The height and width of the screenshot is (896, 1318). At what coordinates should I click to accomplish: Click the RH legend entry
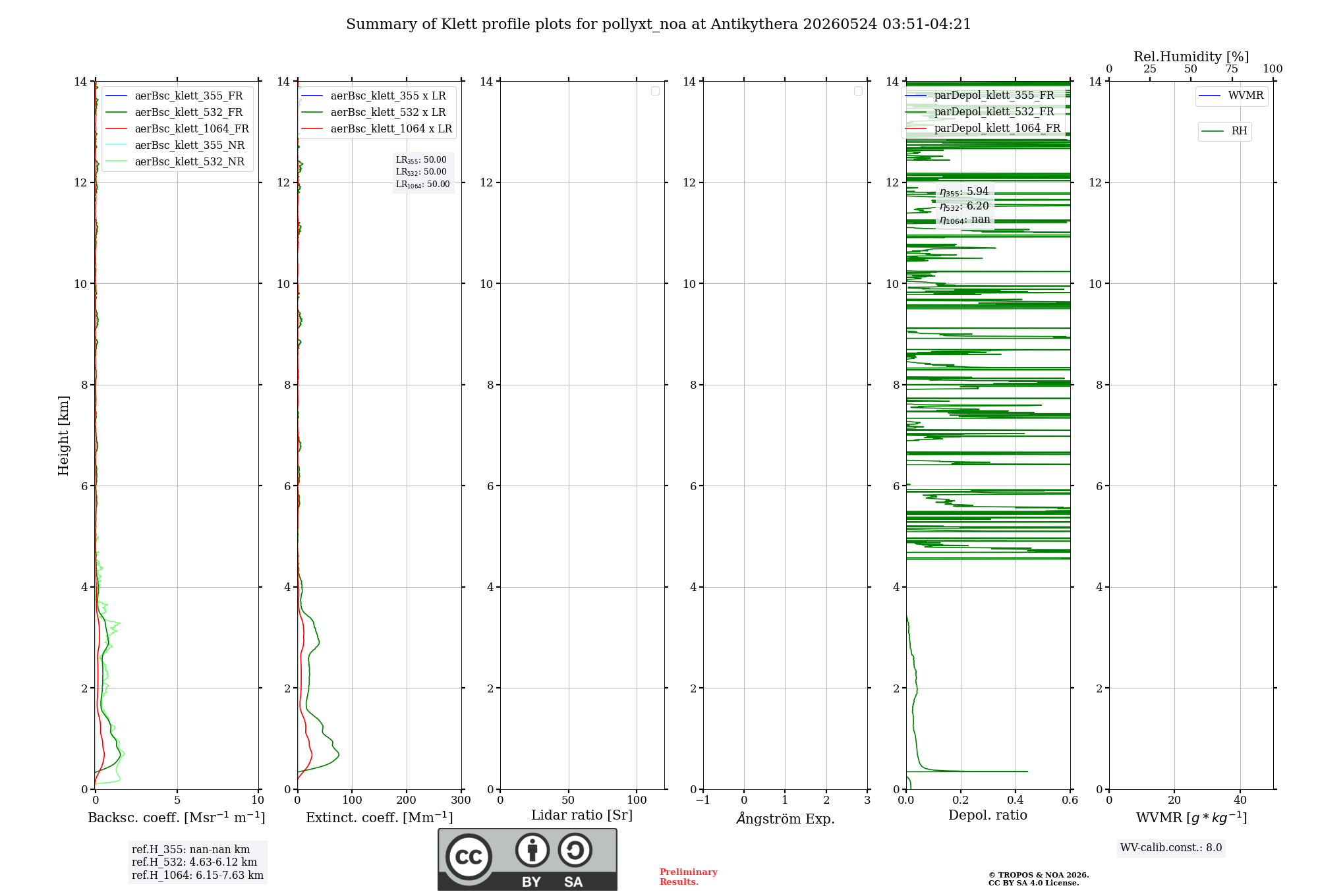pyautogui.click(x=1224, y=131)
